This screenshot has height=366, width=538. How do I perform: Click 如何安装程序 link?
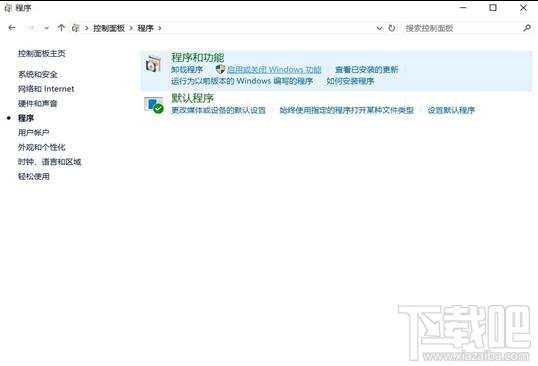(x=350, y=81)
